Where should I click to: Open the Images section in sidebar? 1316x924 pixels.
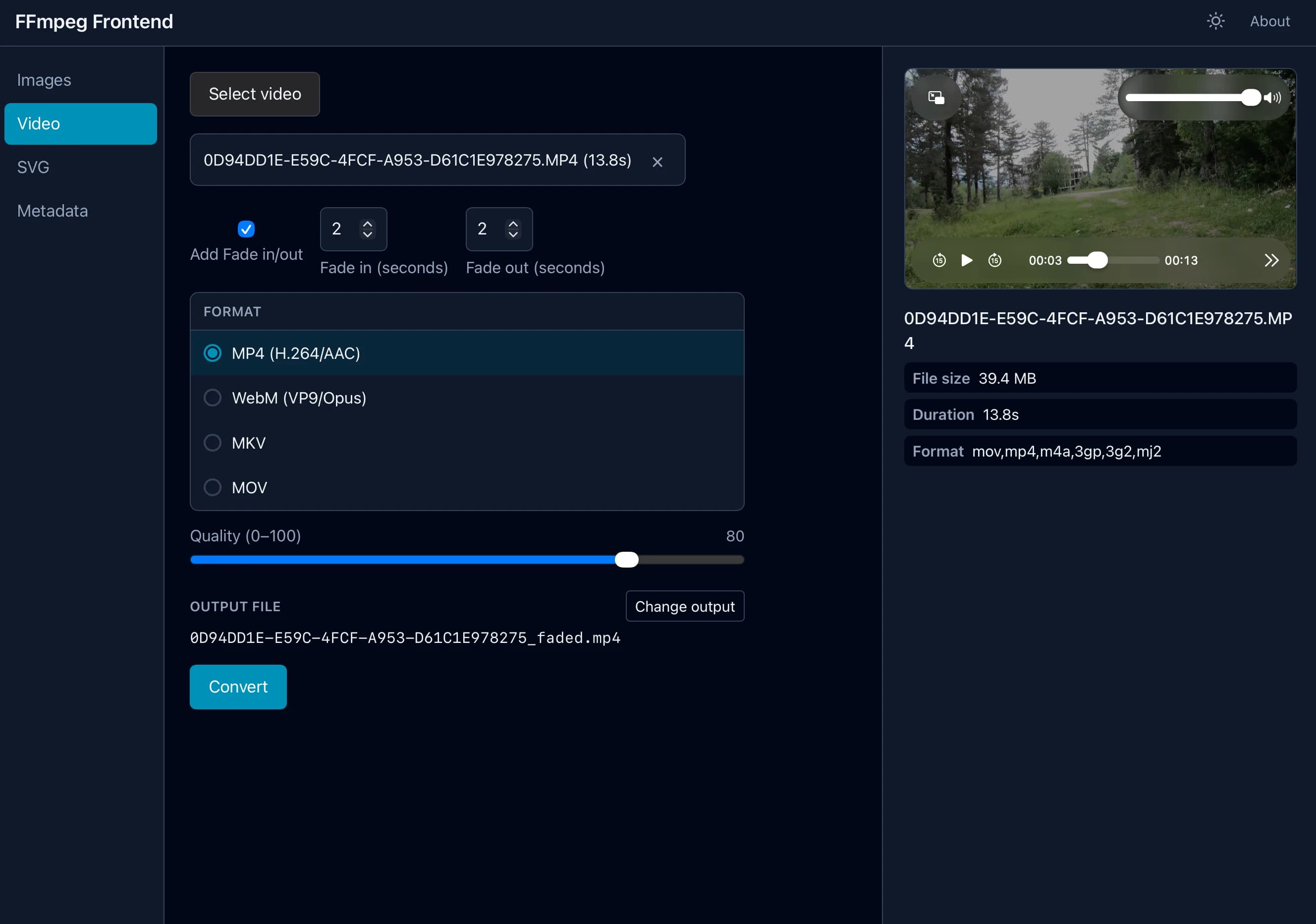click(x=44, y=80)
